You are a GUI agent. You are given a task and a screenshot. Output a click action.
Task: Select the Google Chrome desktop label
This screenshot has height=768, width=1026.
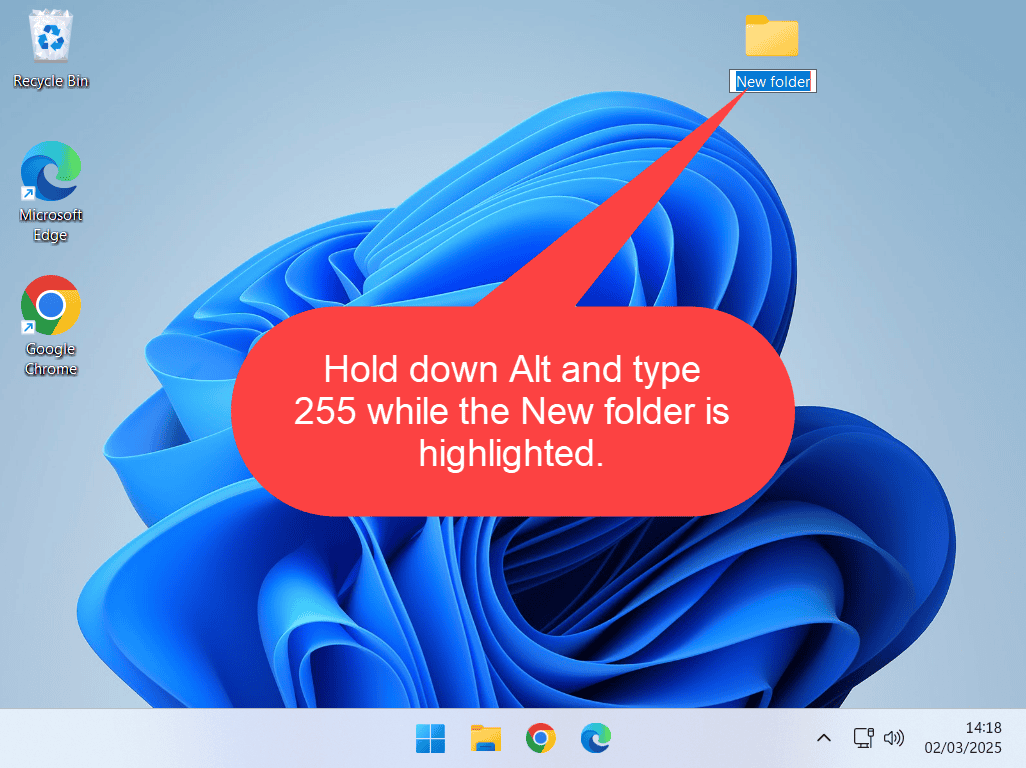pyautogui.click(x=50, y=358)
